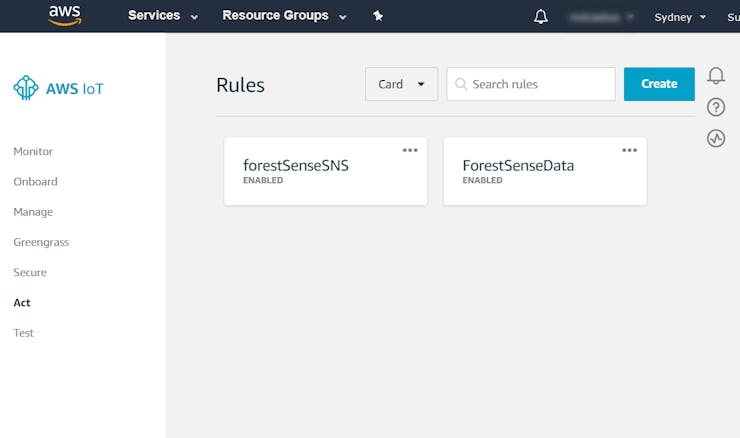Open the Manage section
This screenshot has width=740, height=438.
(x=33, y=212)
